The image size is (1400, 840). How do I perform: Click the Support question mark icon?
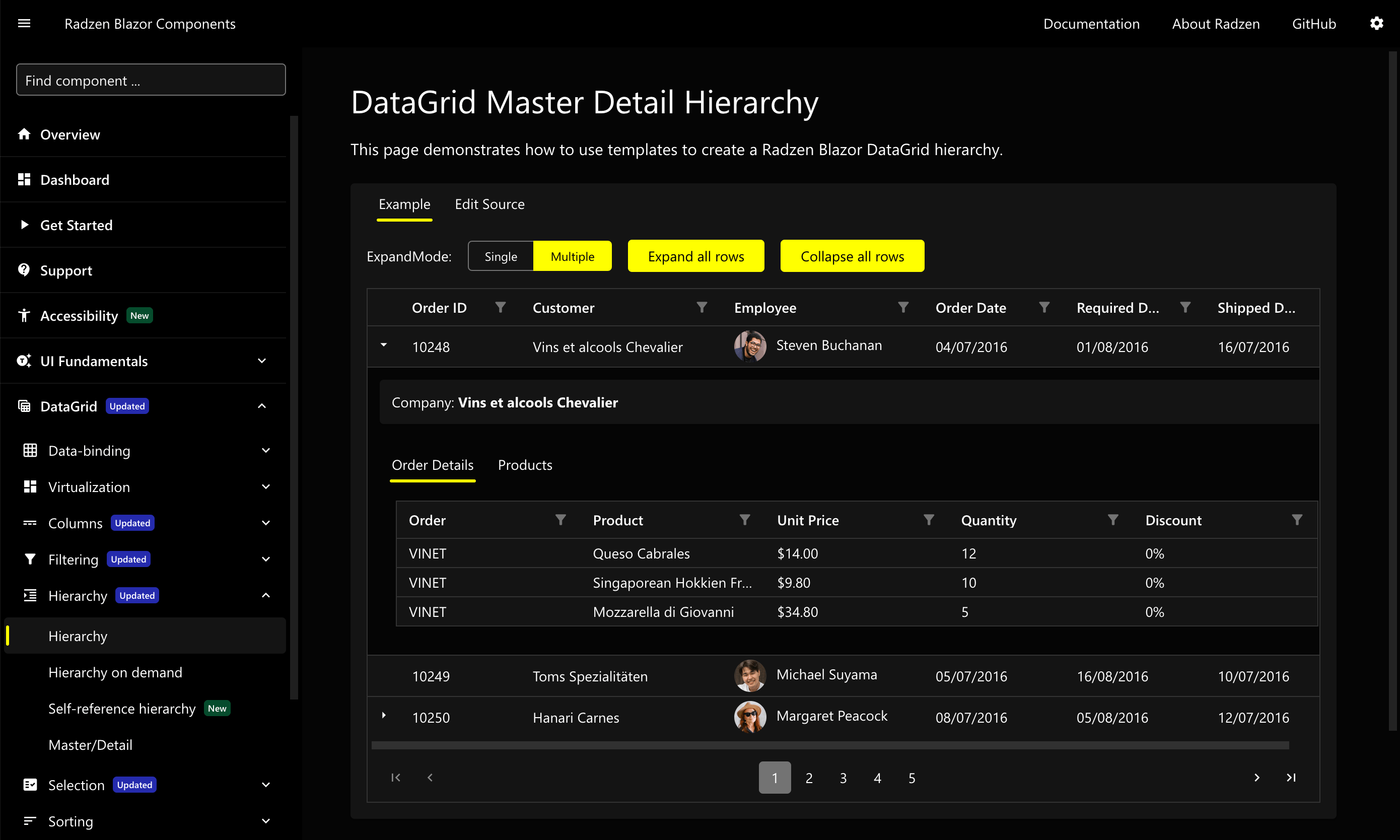click(24, 270)
